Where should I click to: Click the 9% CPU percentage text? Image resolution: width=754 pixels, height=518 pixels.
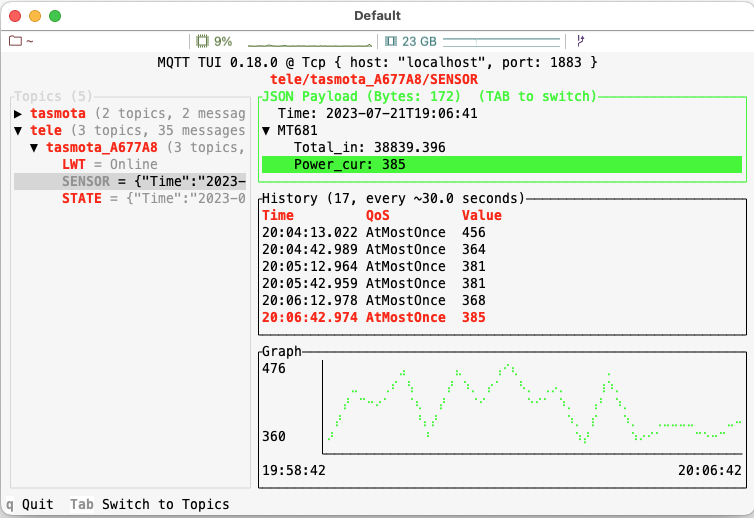(223, 41)
